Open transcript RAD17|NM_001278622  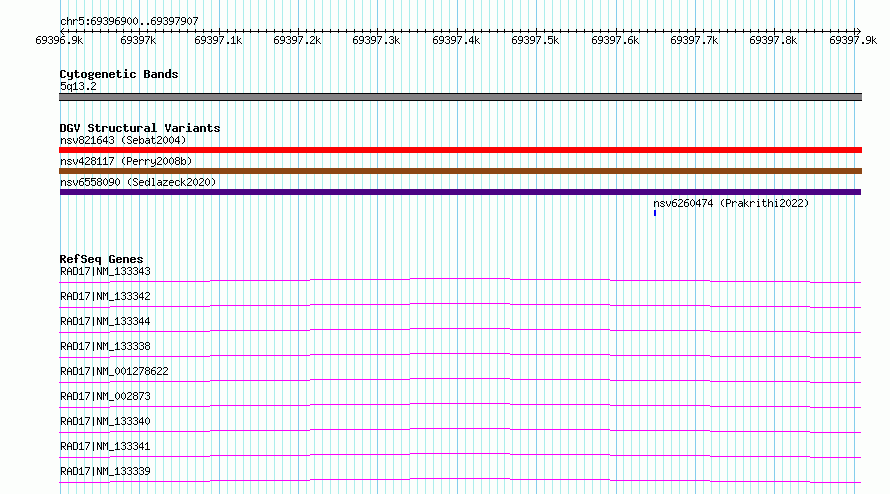[x=114, y=371]
